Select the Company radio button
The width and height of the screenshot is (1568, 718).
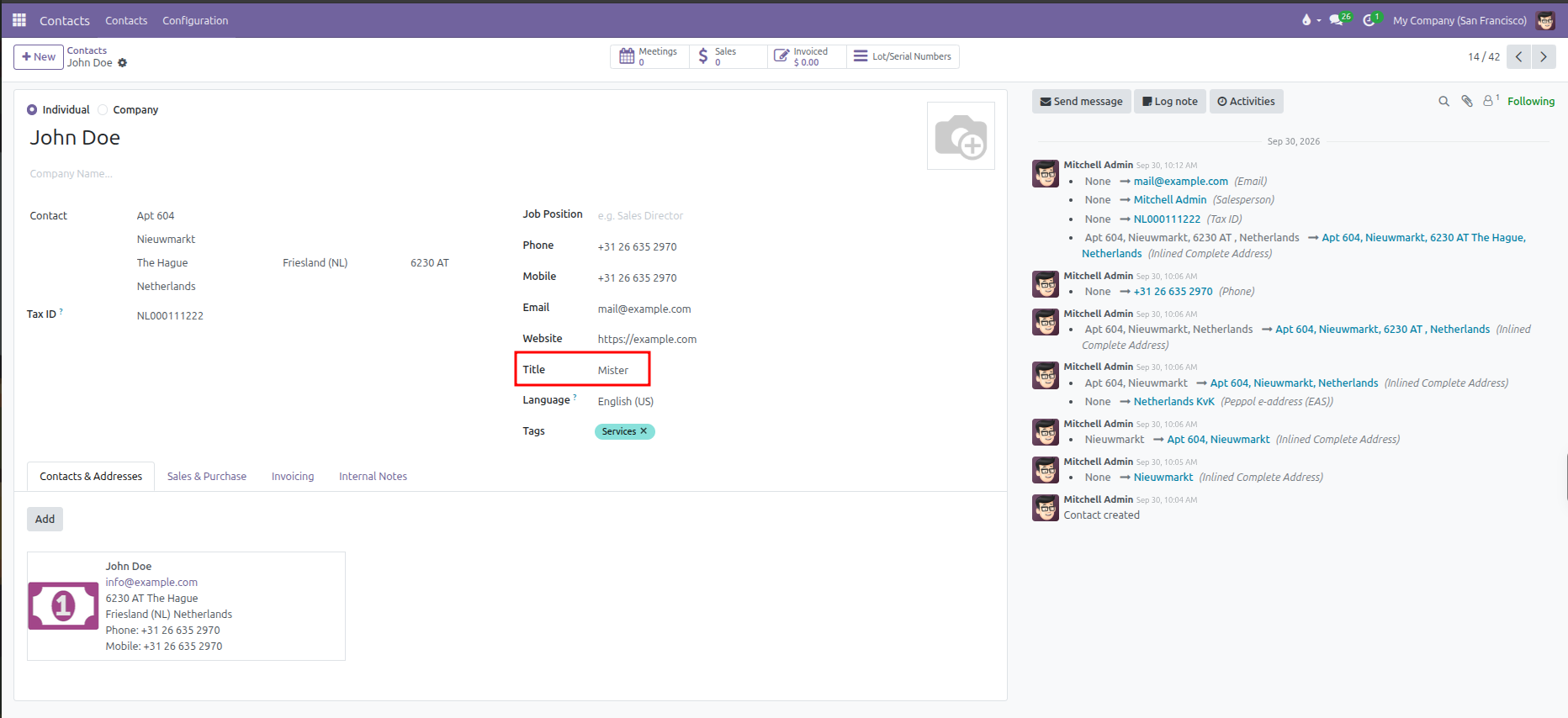(103, 110)
